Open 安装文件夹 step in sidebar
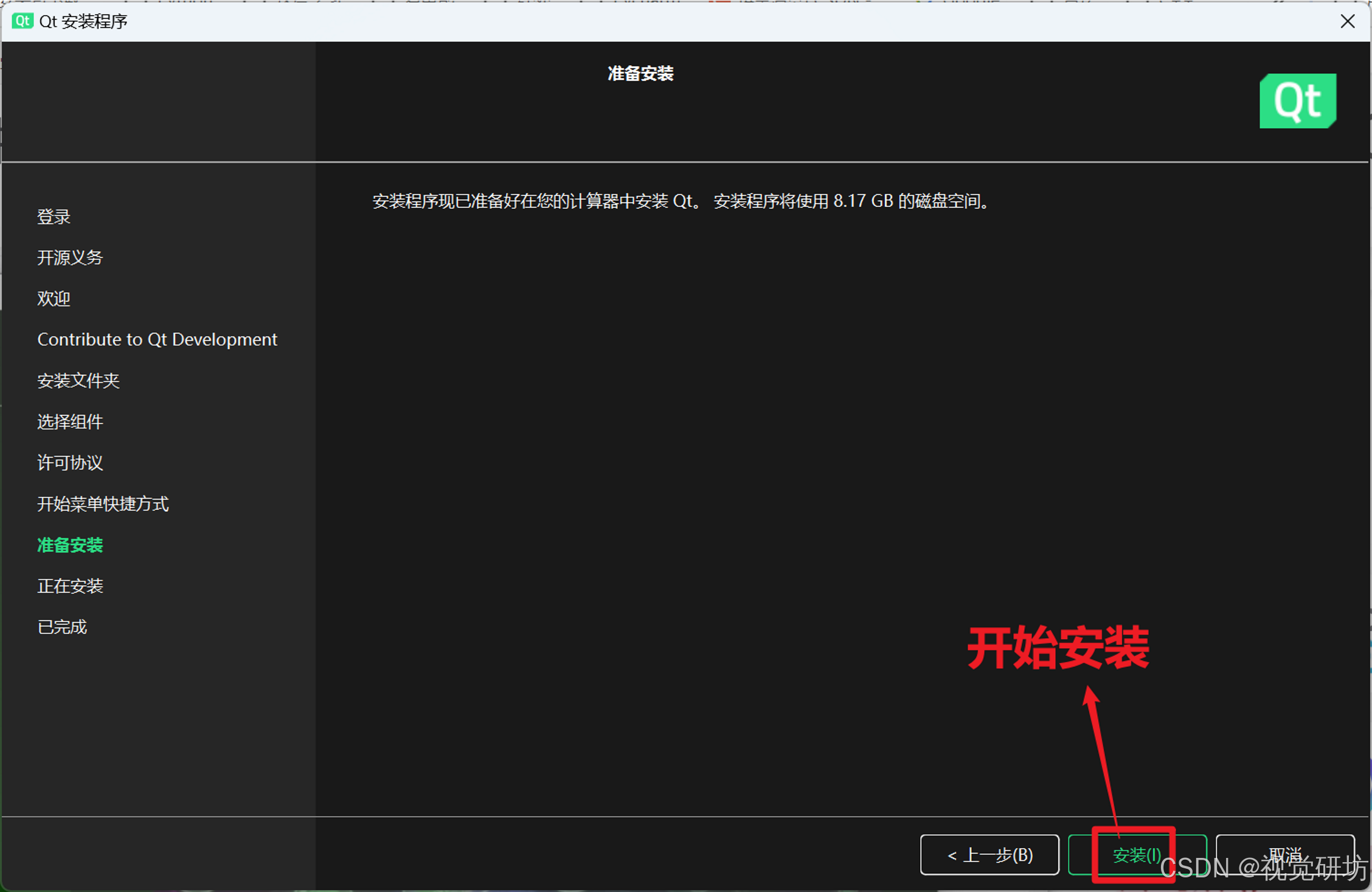The height and width of the screenshot is (892, 1372). (x=78, y=380)
